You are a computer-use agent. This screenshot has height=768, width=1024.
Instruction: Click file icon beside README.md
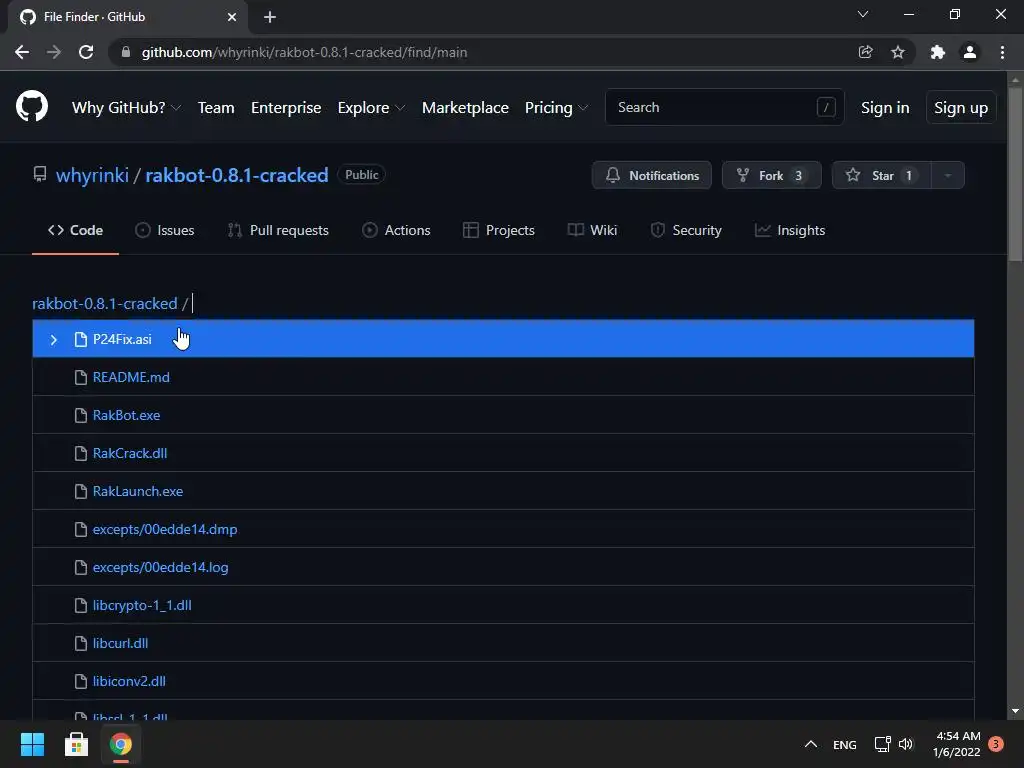[x=80, y=377]
